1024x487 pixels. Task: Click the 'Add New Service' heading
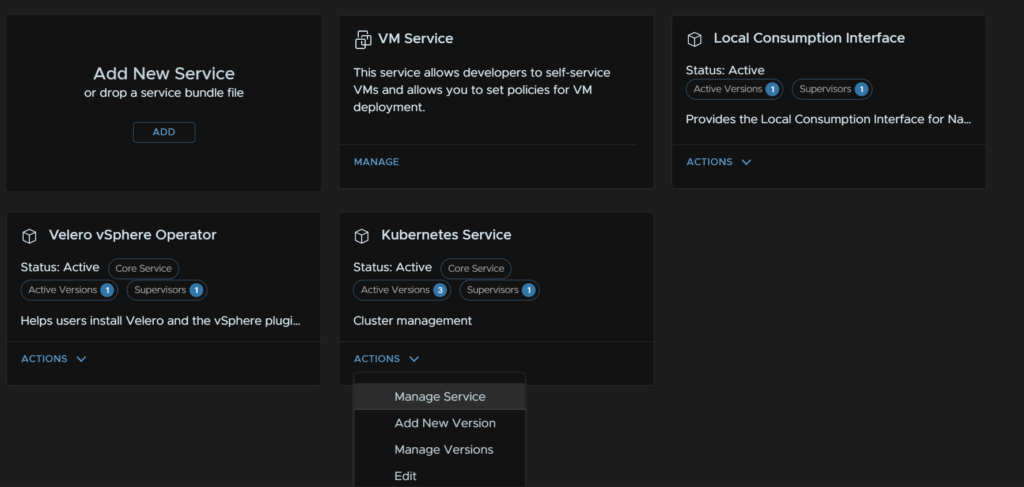coord(164,74)
